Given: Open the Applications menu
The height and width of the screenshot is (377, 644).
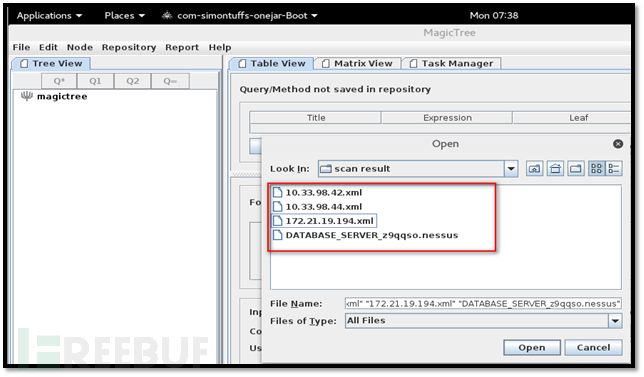Looking at the screenshot, I should (49, 16).
